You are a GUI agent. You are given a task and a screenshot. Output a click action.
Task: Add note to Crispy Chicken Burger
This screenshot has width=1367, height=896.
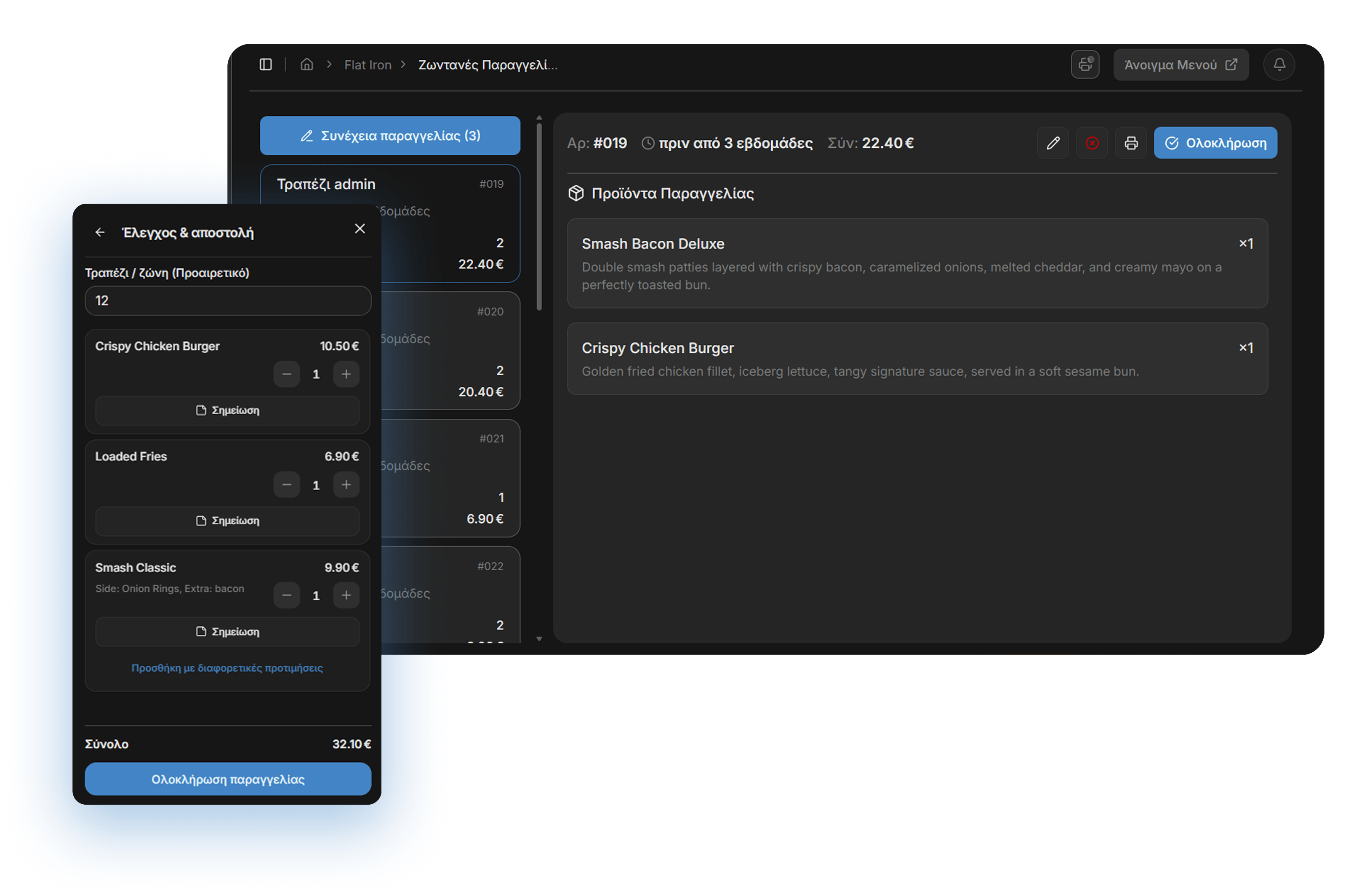227,410
